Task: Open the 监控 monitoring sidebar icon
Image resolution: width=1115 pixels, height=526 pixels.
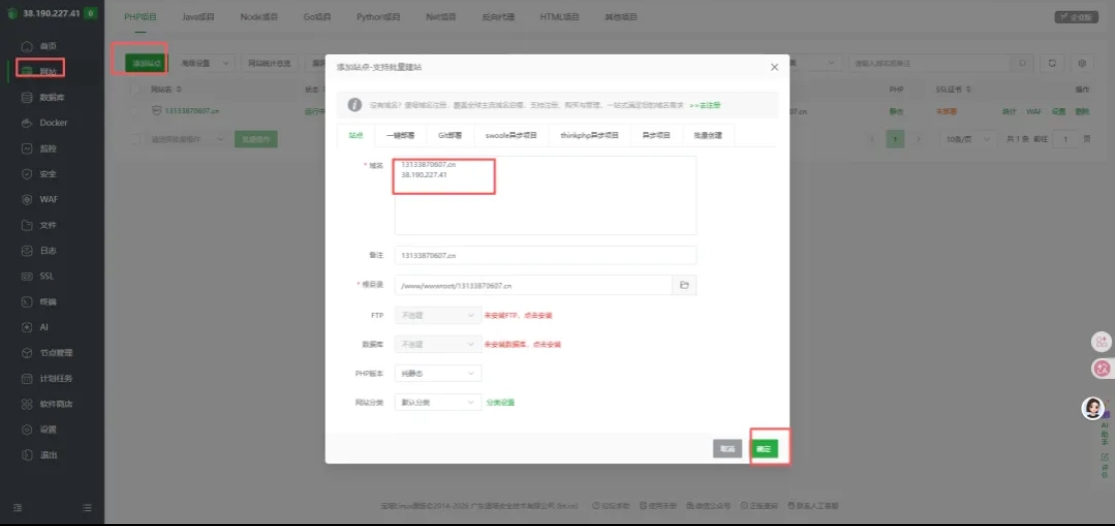Action: pyautogui.click(x=27, y=149)
